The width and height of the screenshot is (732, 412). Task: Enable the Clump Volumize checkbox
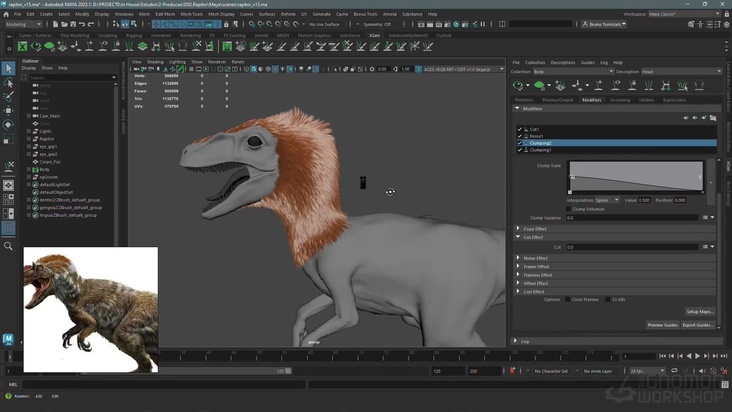[568, 209]
